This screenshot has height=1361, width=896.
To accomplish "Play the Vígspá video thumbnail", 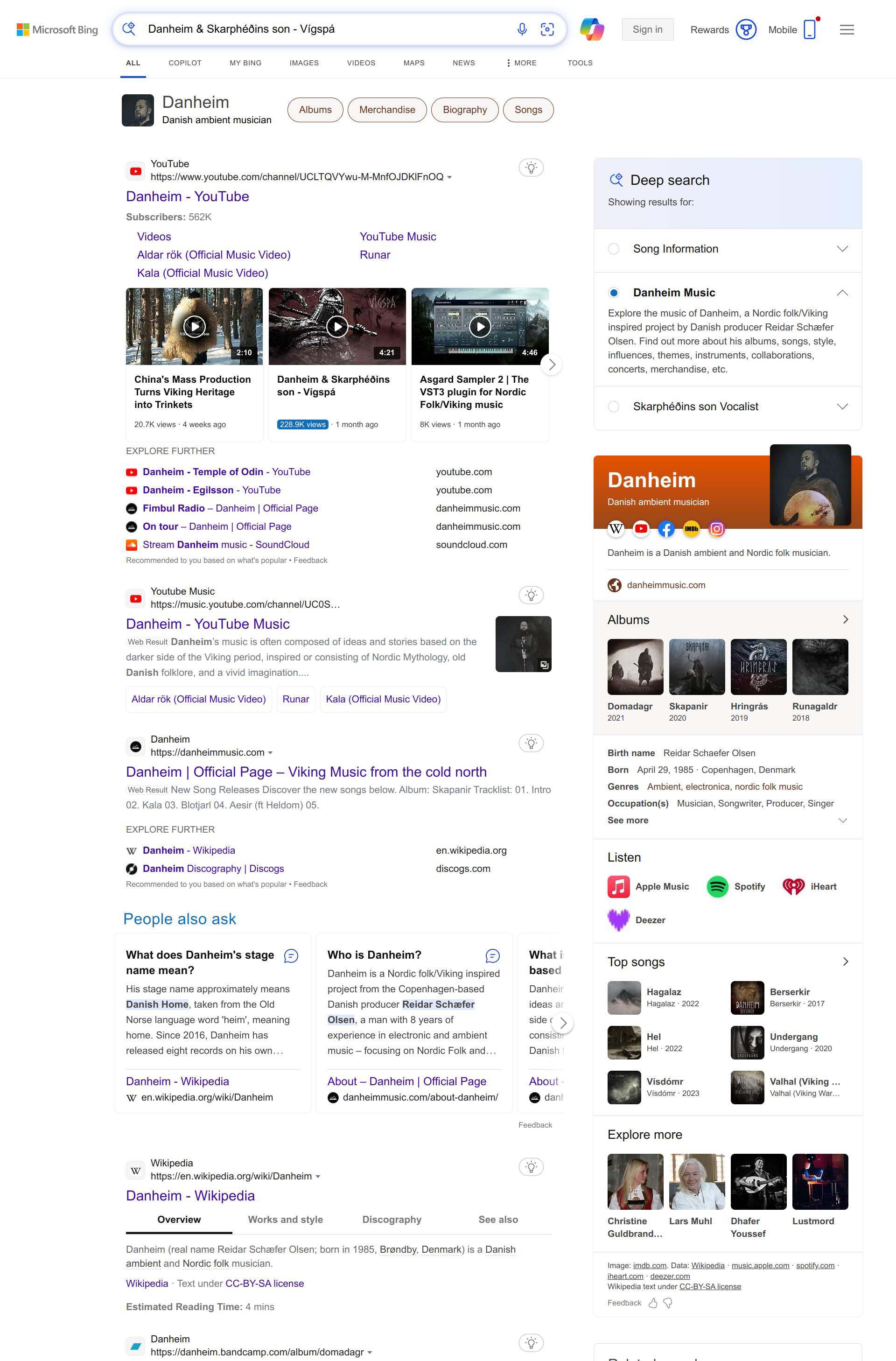I will [337, 327].
